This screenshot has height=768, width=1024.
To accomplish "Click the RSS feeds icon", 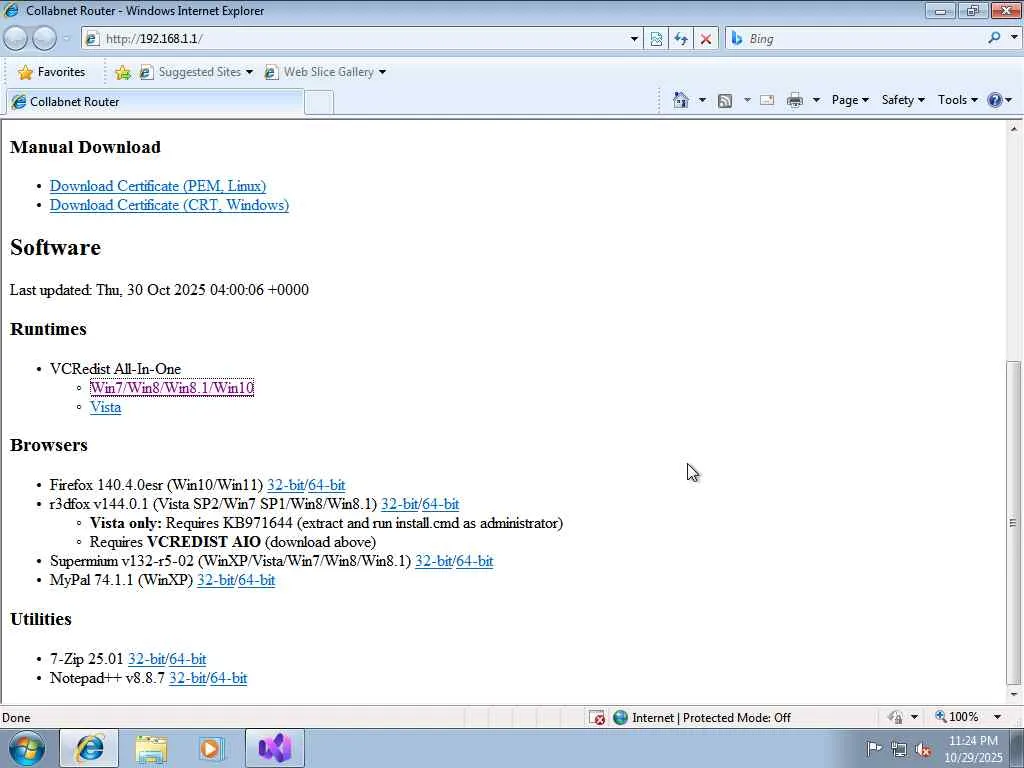I will 725,101.
